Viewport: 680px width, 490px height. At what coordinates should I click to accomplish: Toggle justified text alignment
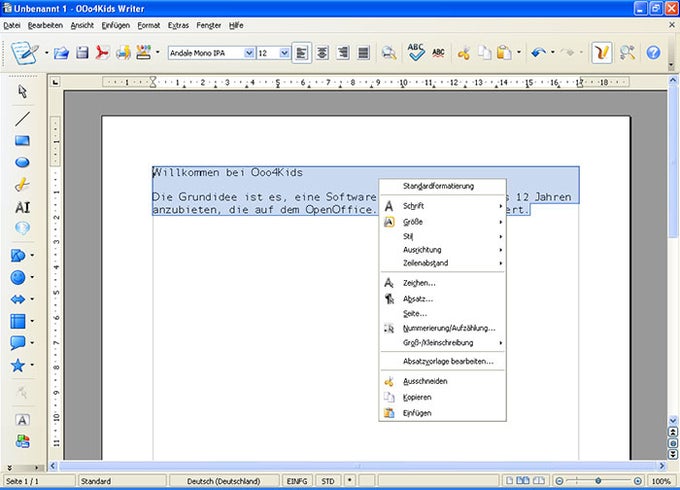[363, 53]
